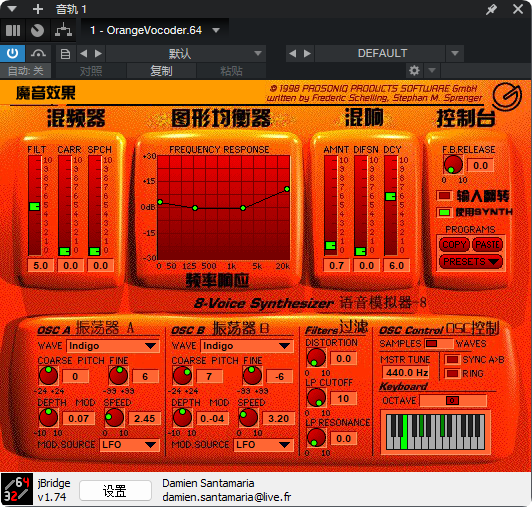Viewport: 532px width, 507px height.
Task: Open OSC A WAVE Indigo dropdown
Action: [x=113, y=346]
